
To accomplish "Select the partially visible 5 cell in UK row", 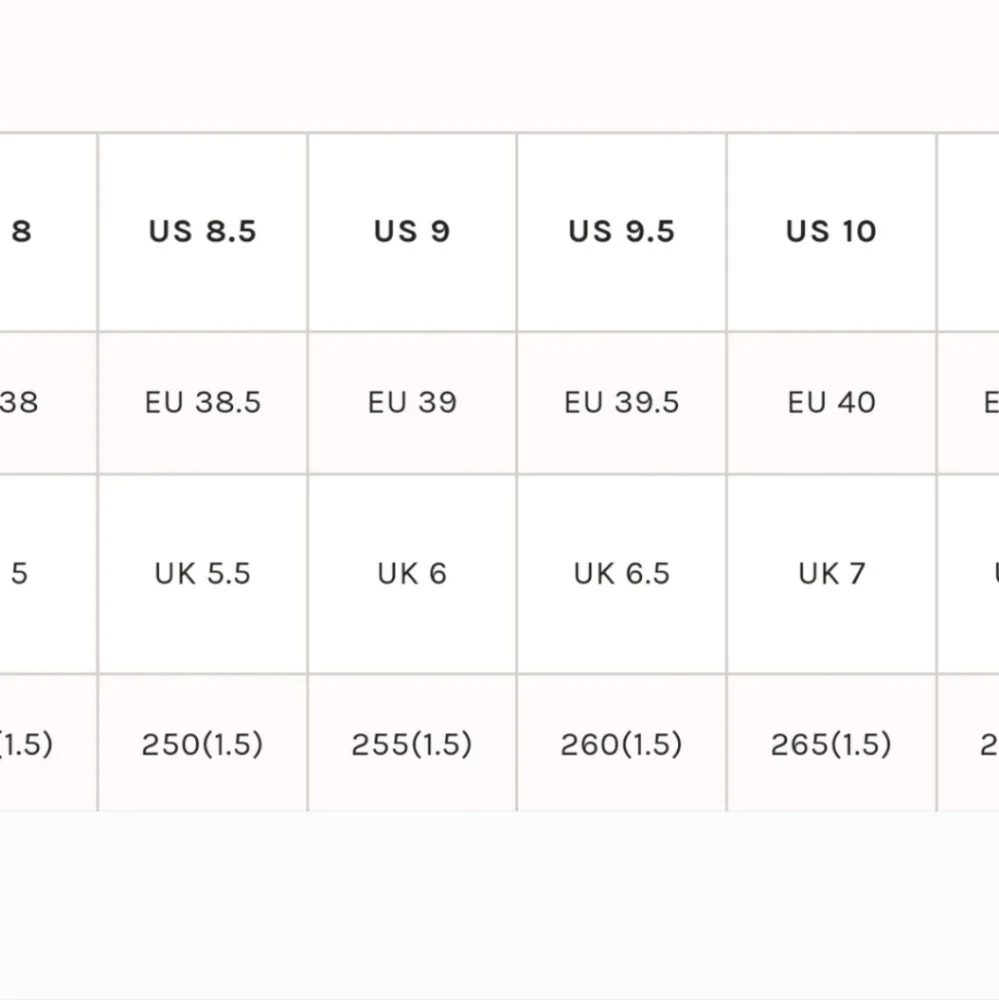I will tap(48, 574).
